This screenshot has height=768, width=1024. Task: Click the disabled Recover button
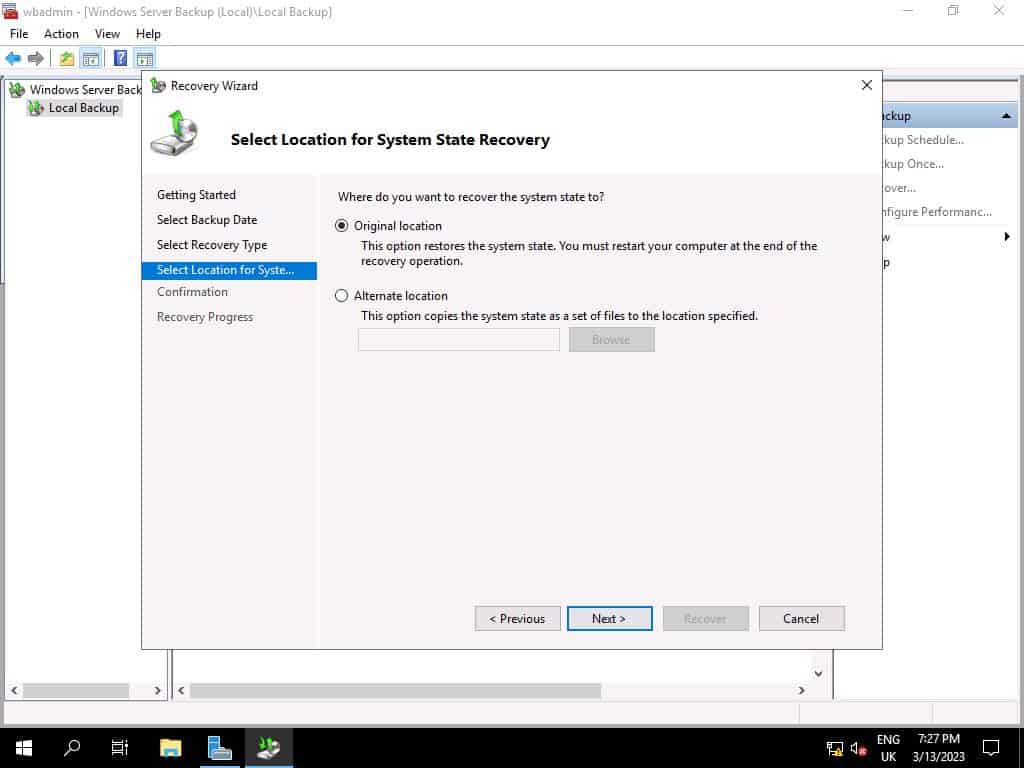tap(705, 618)
